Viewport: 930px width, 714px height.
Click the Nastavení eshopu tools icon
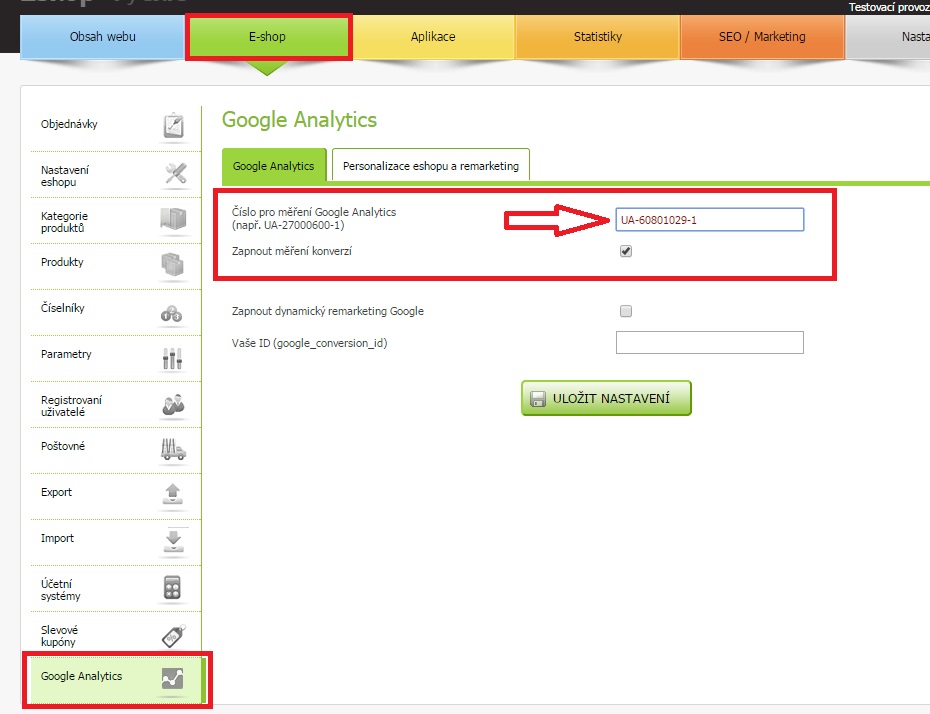click(x=176, y=173)
